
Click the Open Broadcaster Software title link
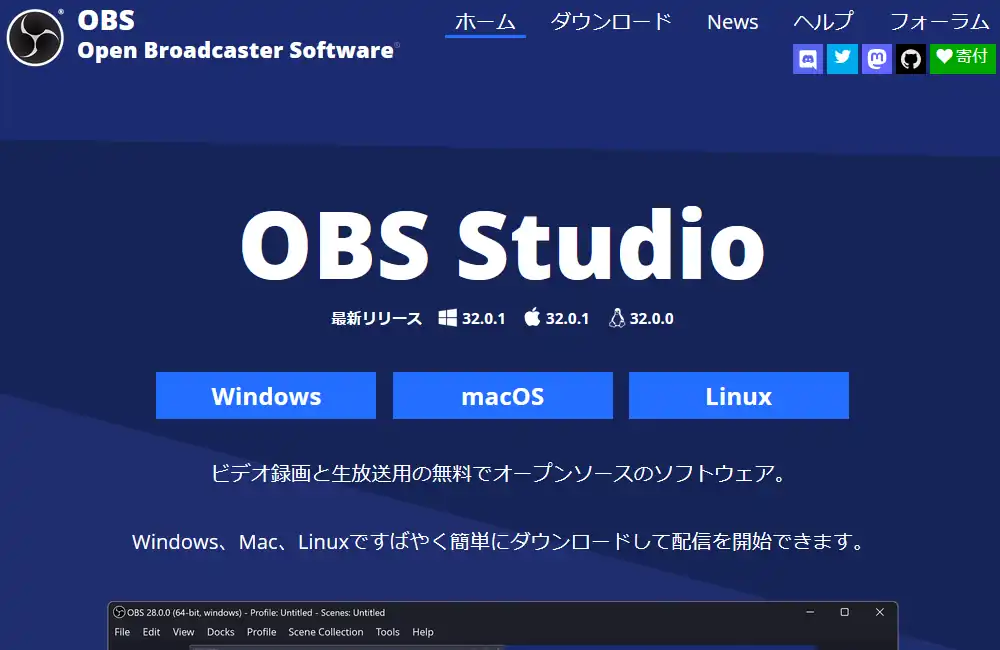coord(236,50)
